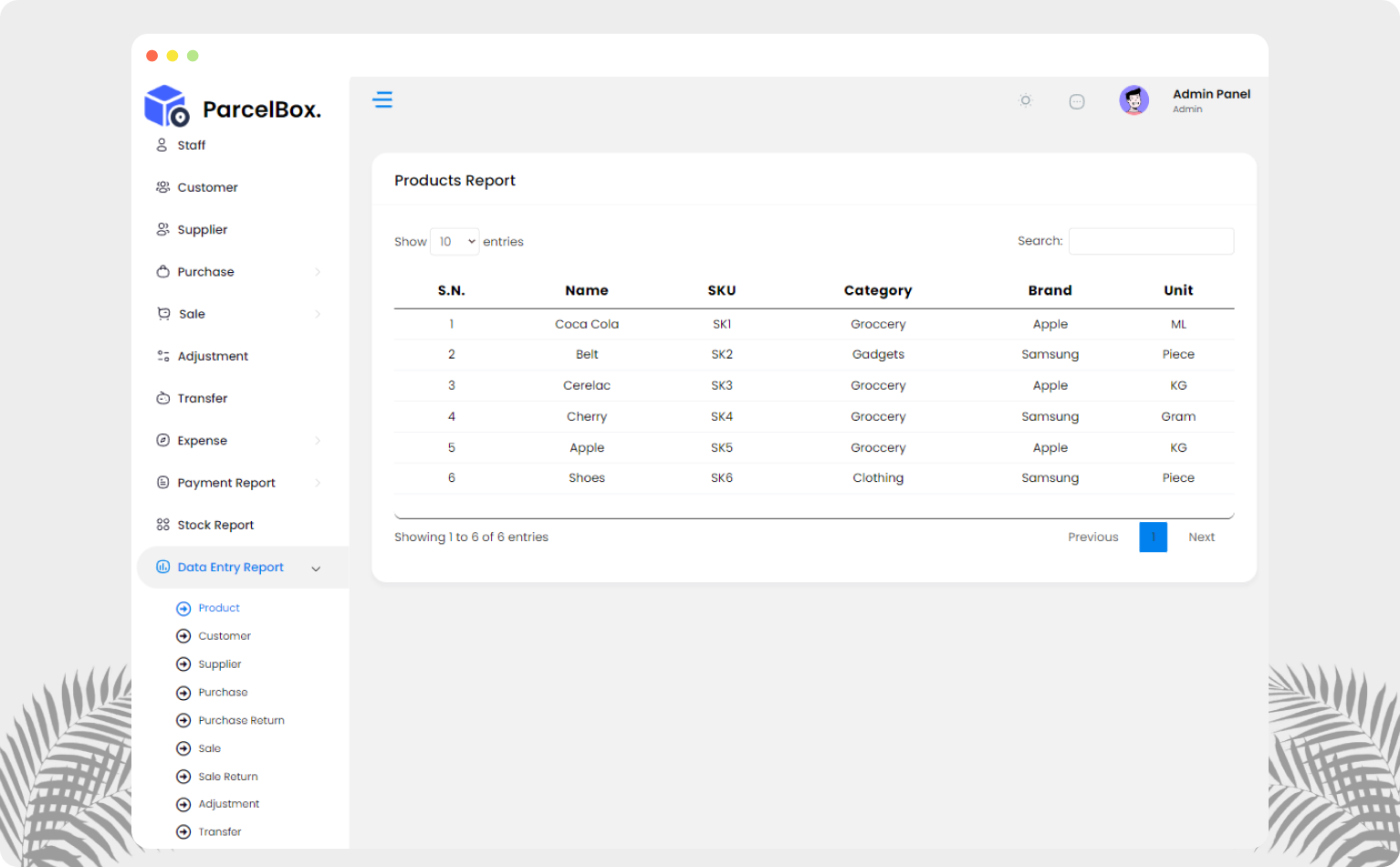
Task: Open notifications via the top-right dots icon
Action: (x=1077, y=101)
